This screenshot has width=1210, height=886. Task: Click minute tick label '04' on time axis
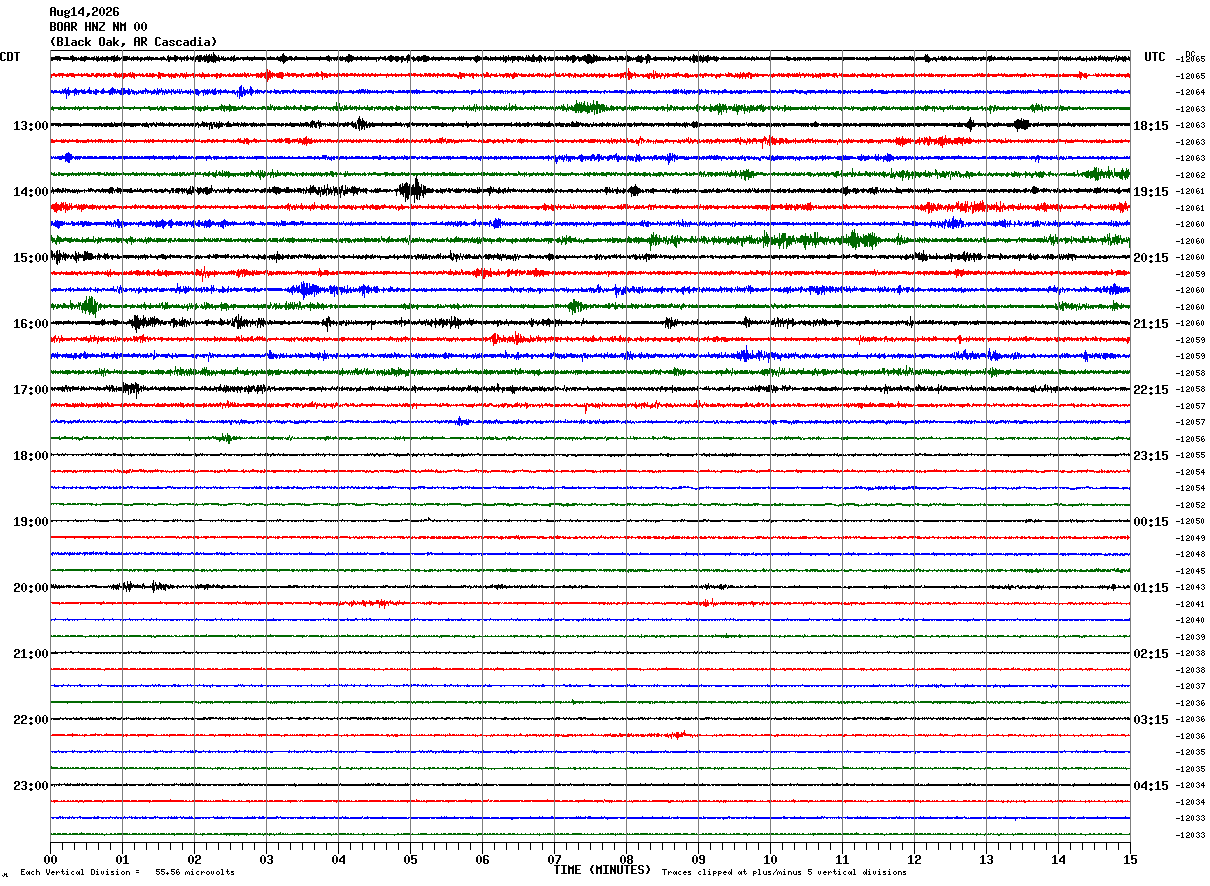(x=338, y=859)
